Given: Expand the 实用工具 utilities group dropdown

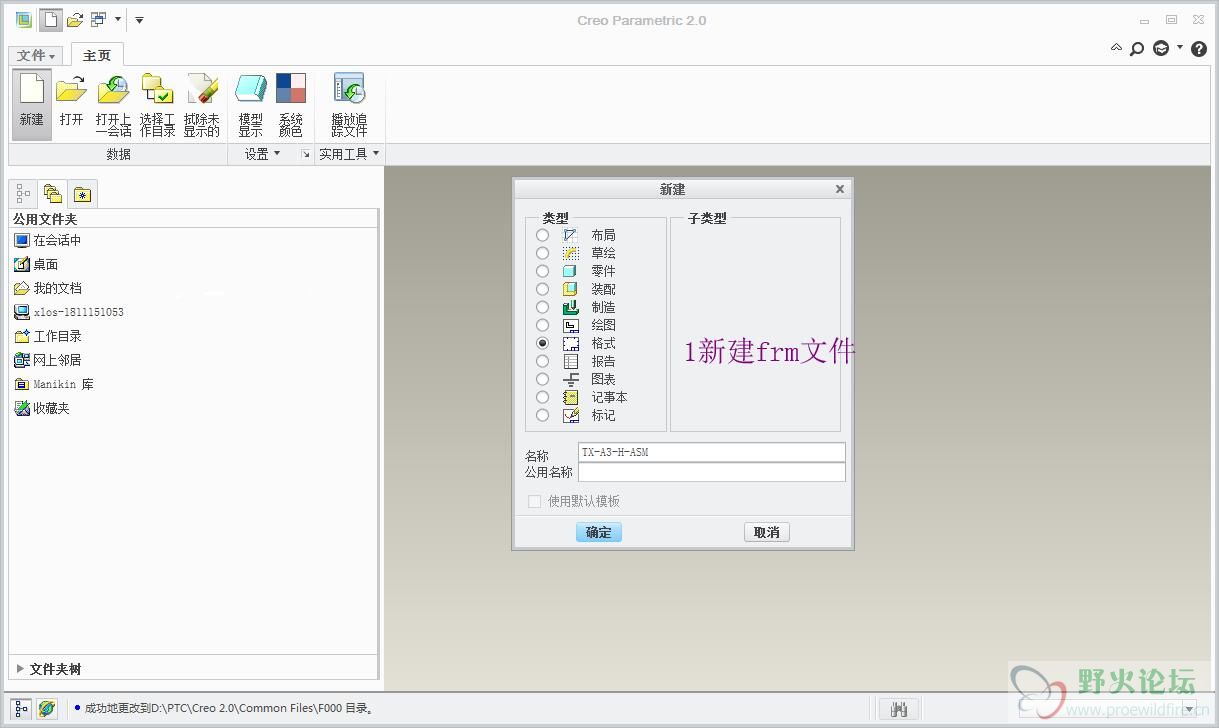Looking at the screenshot, I should [349, 154].
